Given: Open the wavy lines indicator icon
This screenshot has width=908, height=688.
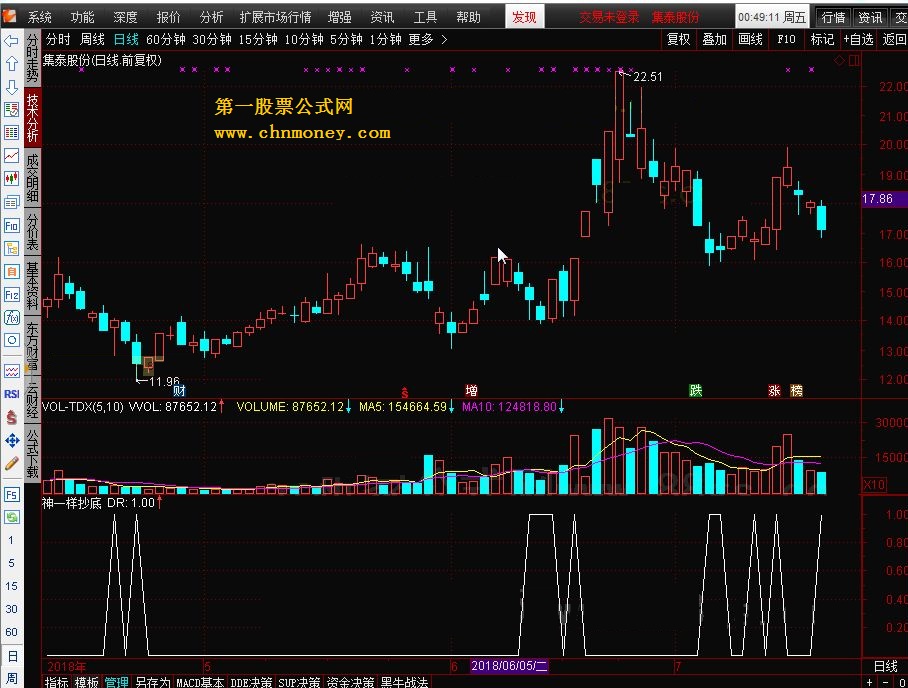Looking at the screenshot, I should (x=11, y=371).
